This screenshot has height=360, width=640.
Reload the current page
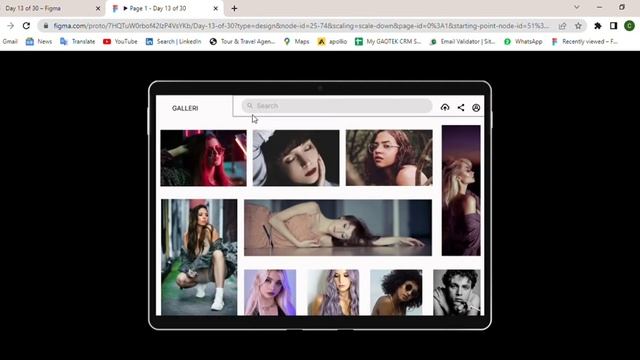(x=26, y=26)
